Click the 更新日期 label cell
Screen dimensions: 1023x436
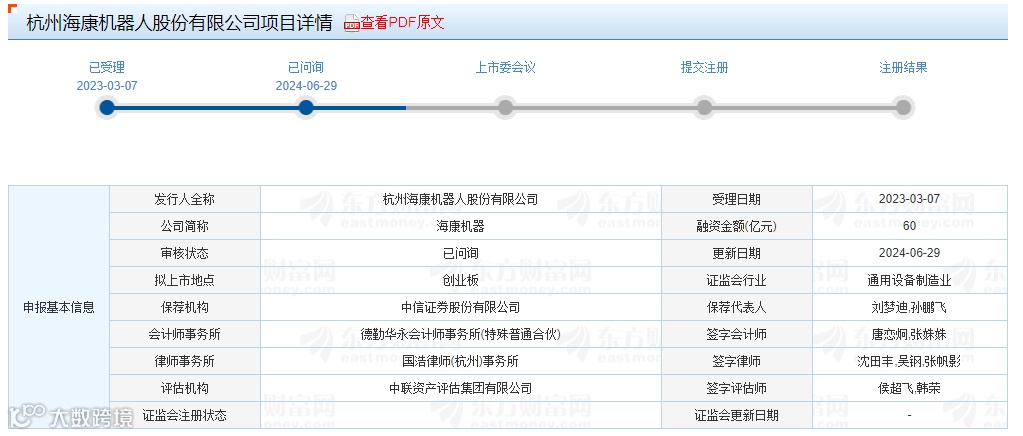pyautogui.click(x=737, y=253)
